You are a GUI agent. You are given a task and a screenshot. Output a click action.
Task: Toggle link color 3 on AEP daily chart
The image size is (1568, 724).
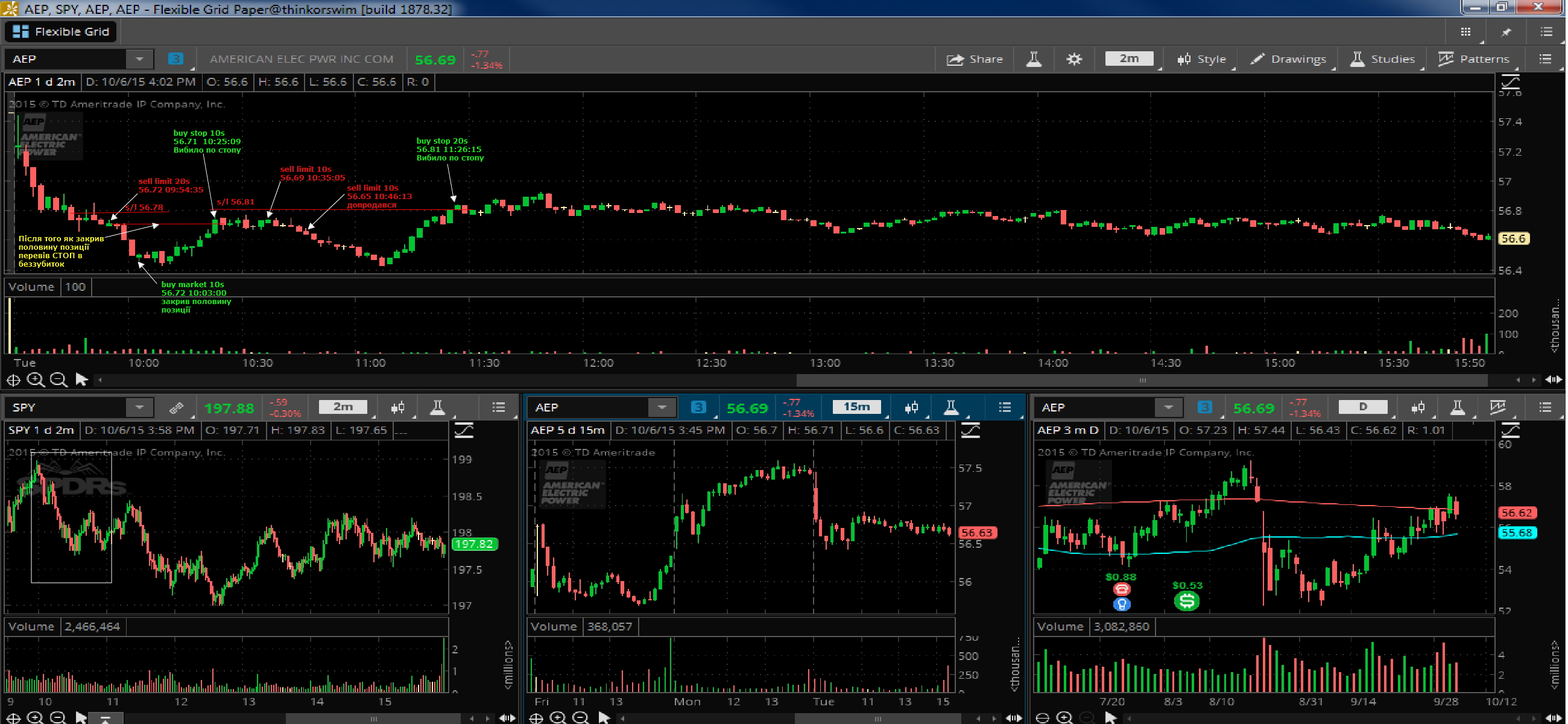coord(1204,407)
